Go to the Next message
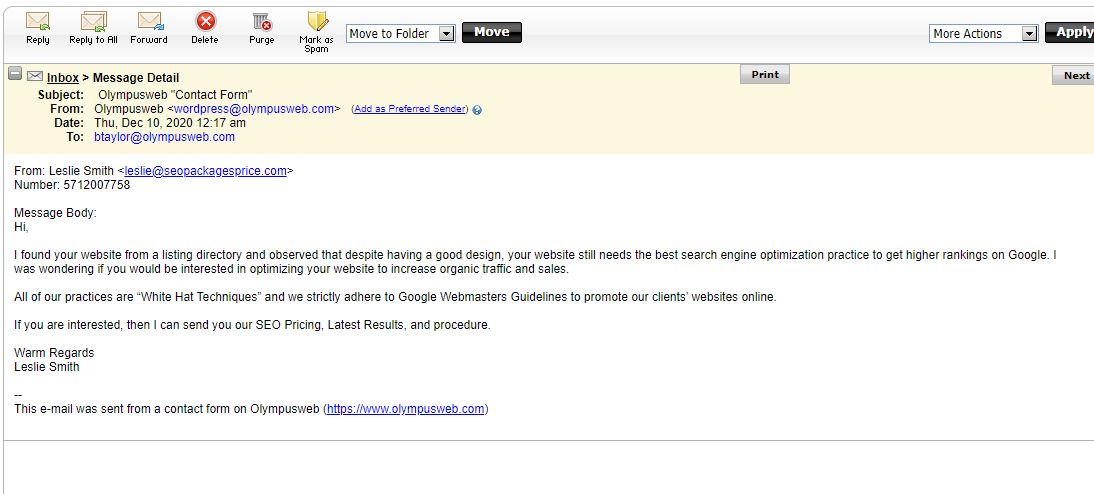Viewport: 1094px width, 494px height. (1076, 75)
